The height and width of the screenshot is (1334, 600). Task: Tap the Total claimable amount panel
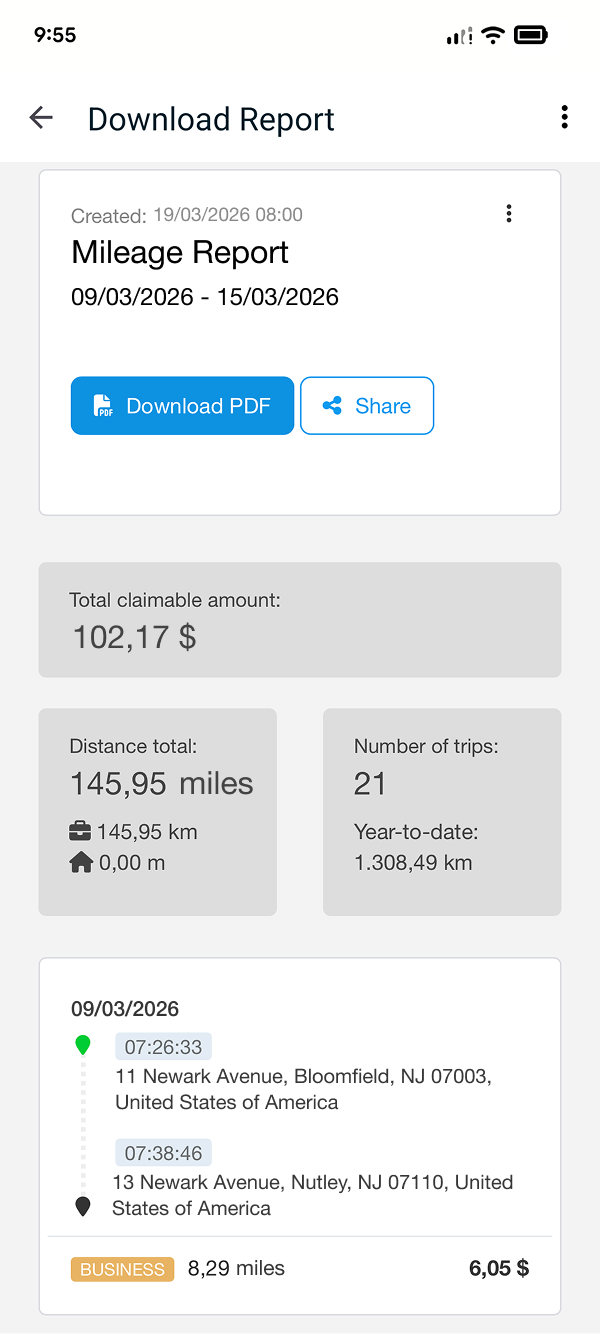coord(300,619)
